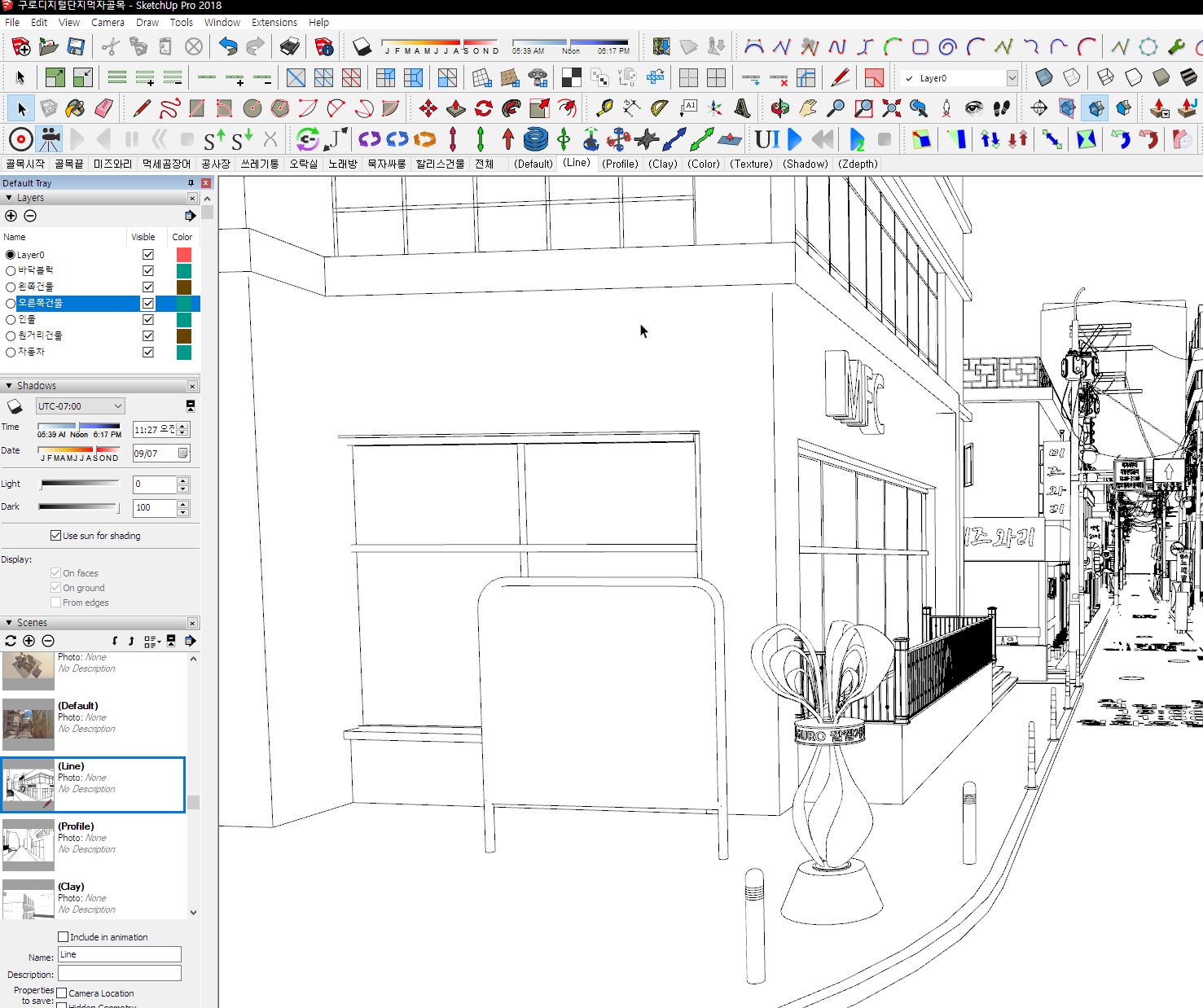Select the Freehand drawing tool

click(169, 107)
